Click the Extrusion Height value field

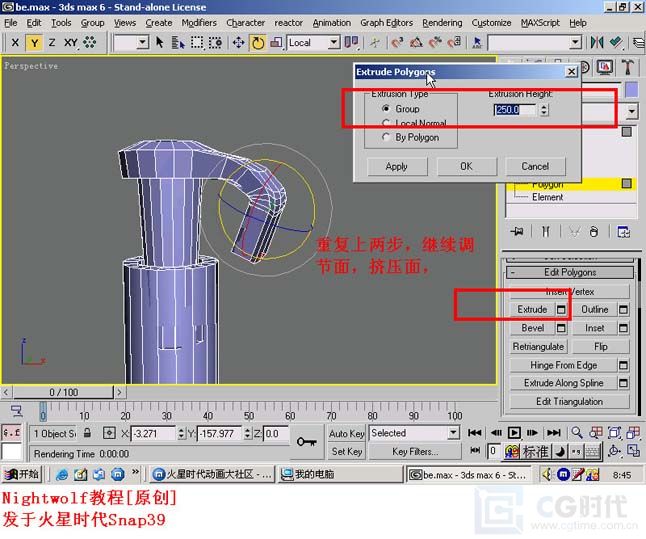[515, 110]
